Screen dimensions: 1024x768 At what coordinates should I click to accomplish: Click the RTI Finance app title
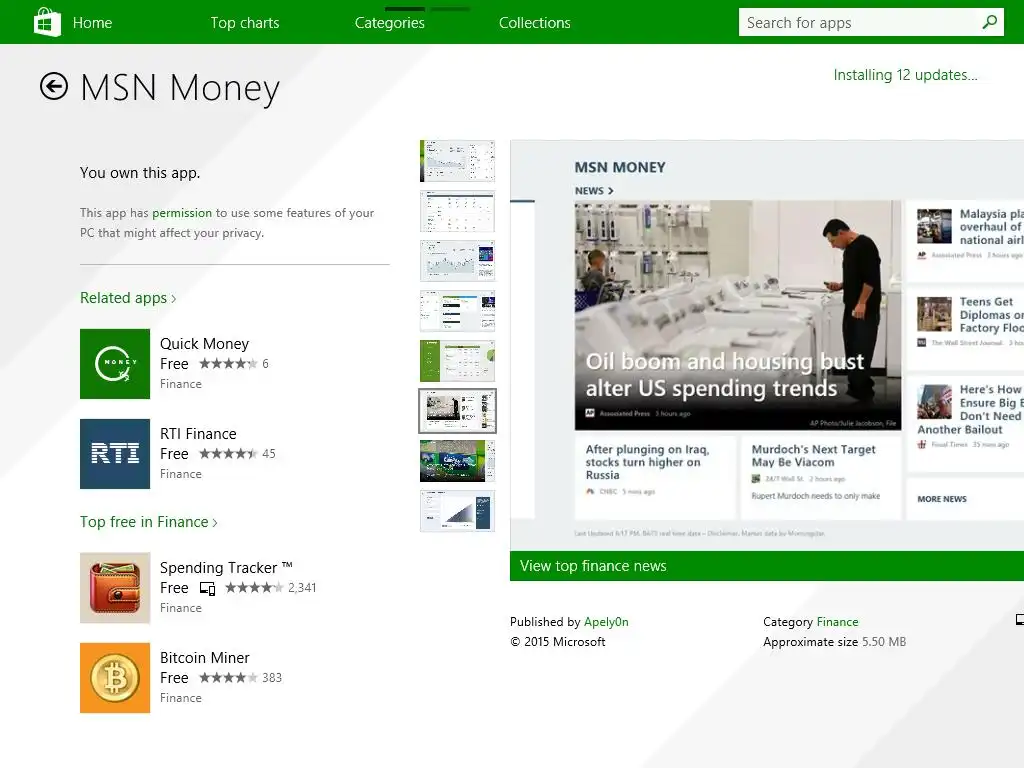[x=198, y=434]
